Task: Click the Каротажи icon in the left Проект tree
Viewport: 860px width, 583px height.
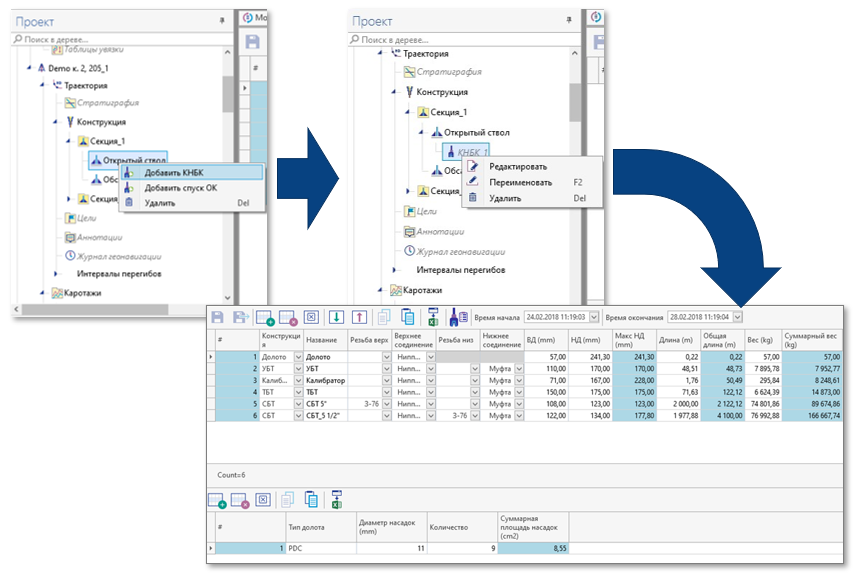Action: pyautogui.click(x=57, y=293)
